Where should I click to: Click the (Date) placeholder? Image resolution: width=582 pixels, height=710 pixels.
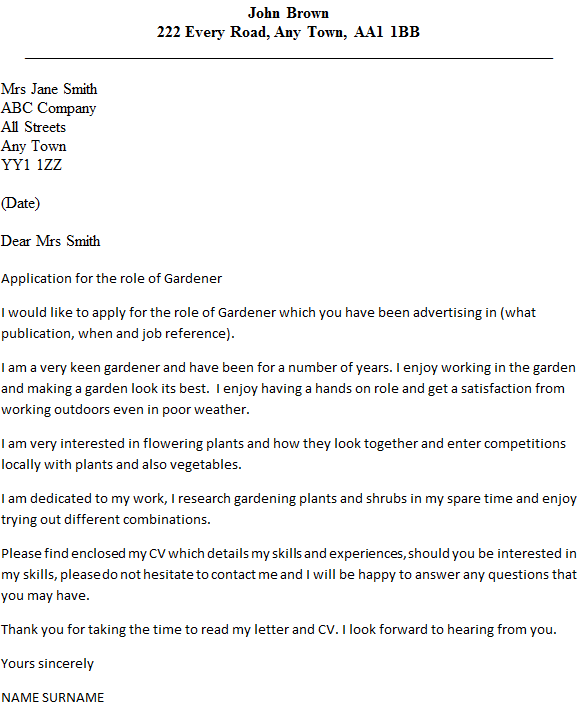click(x=20, y=203)
